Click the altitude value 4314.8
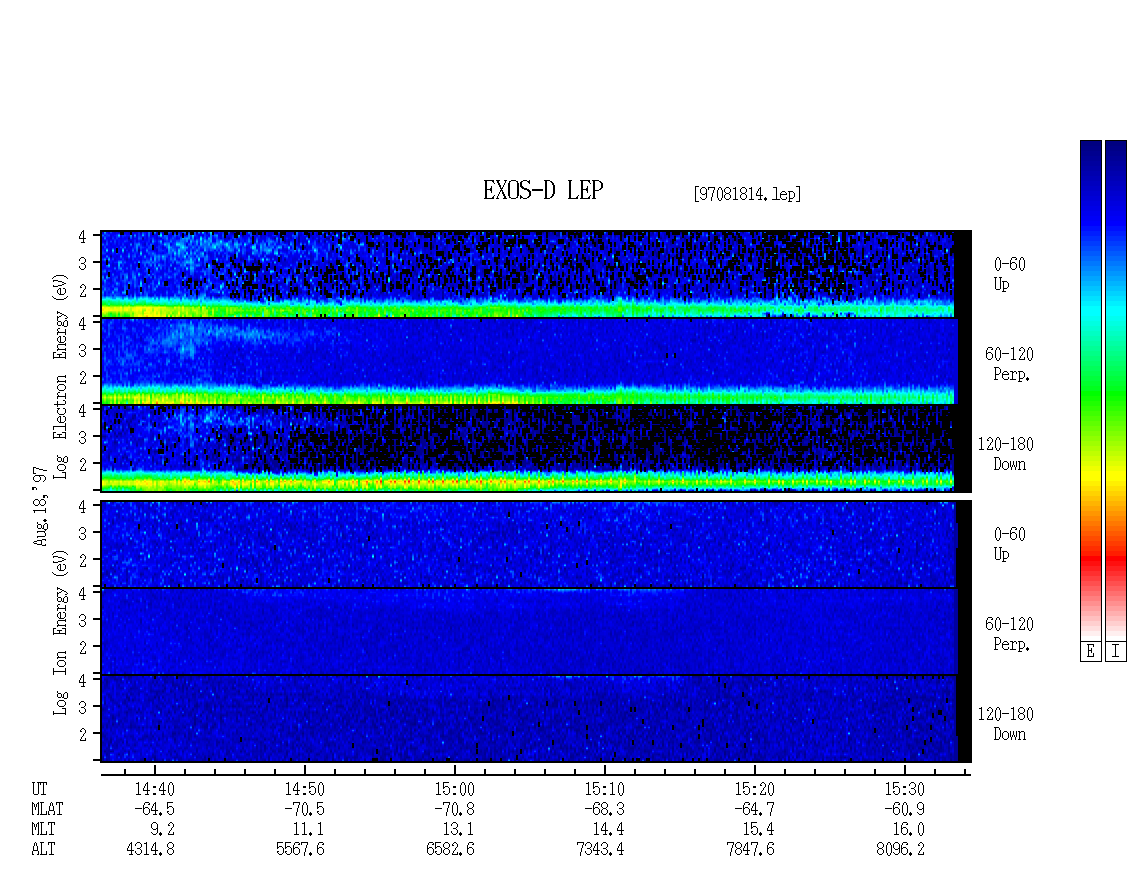Viewport: 1130px width, 875px height. click(x=151, y=850)
